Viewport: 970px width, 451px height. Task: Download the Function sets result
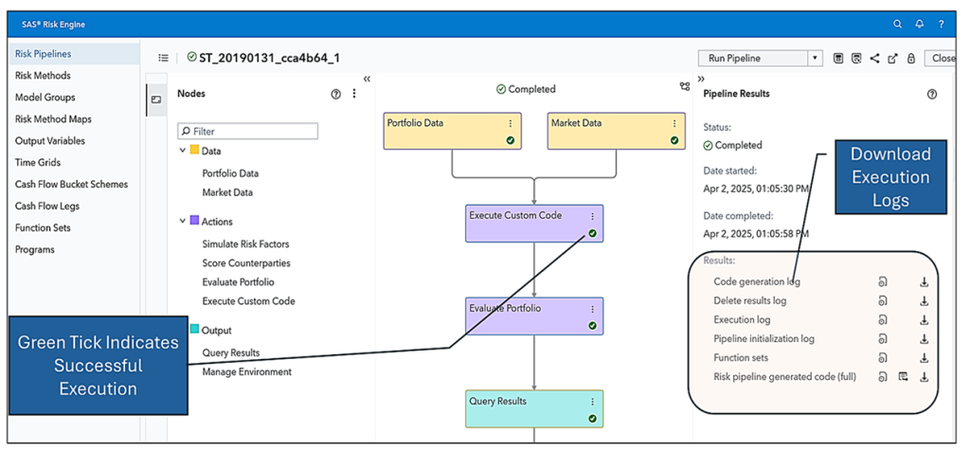pyautogui.click(x=924, y=358)
